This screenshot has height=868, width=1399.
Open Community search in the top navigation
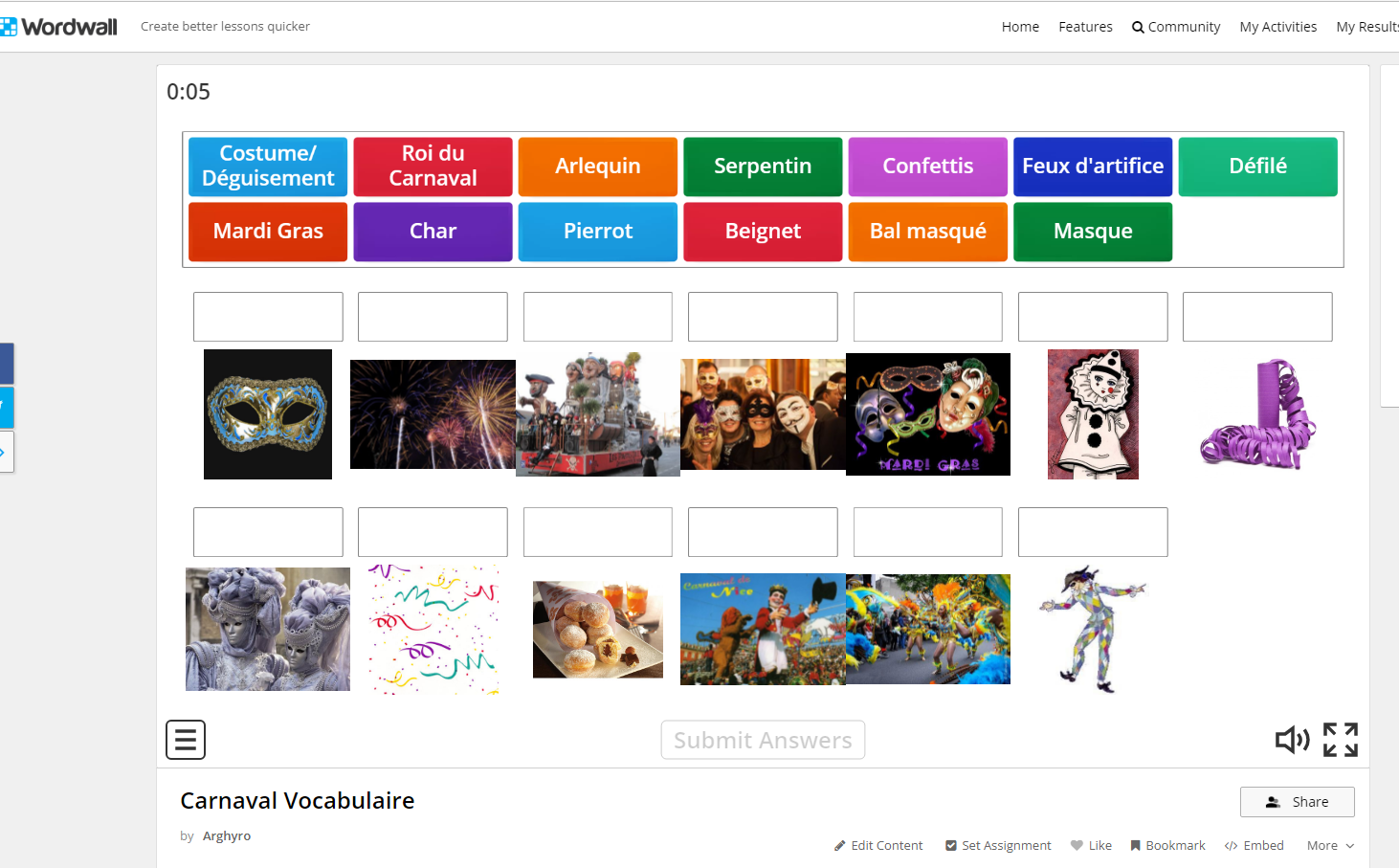[x=1175, y=27]
